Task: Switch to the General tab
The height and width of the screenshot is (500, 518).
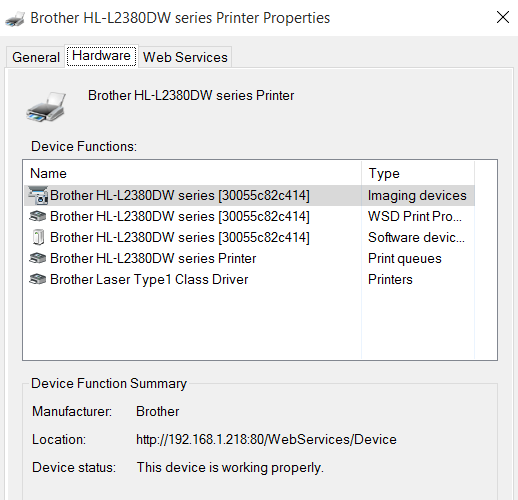Action: pos(36,57)
